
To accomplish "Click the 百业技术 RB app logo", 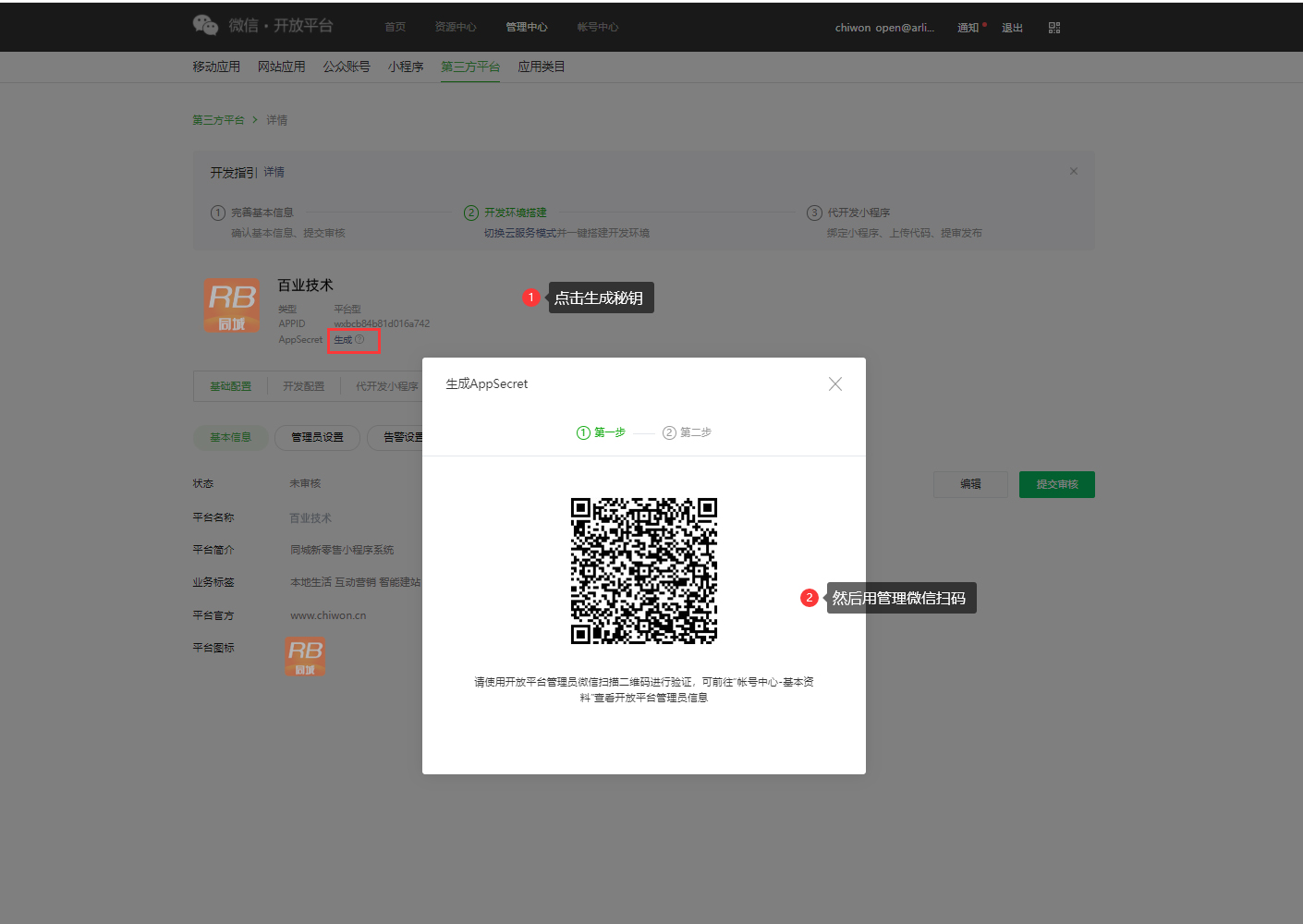I will point(231,306).
